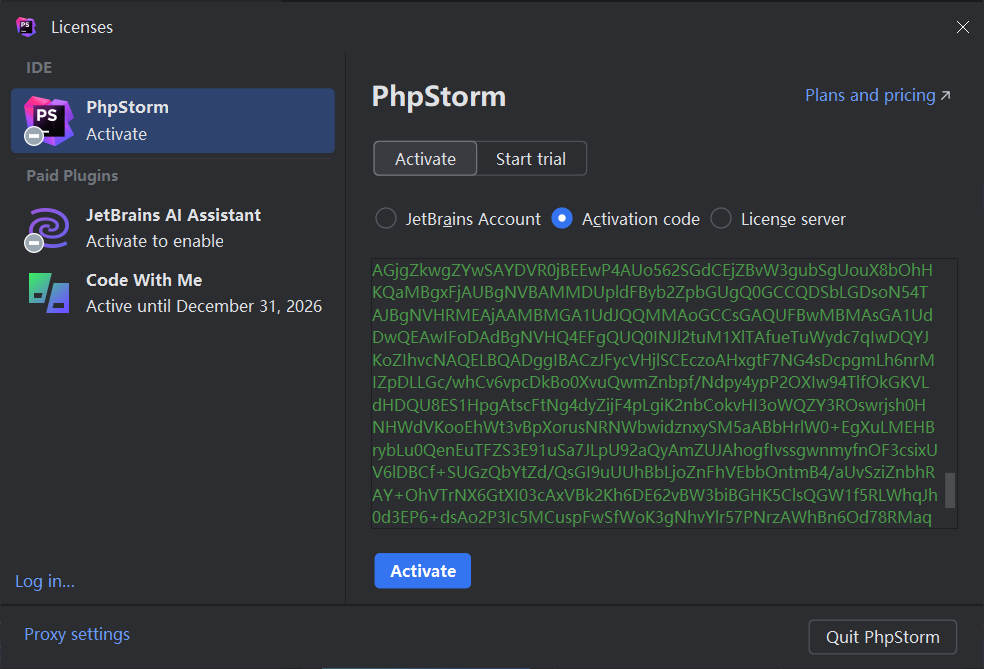The image size is (984, 669).
Task: Open the Plans and pricing link
Action: (x=877, y=95)
